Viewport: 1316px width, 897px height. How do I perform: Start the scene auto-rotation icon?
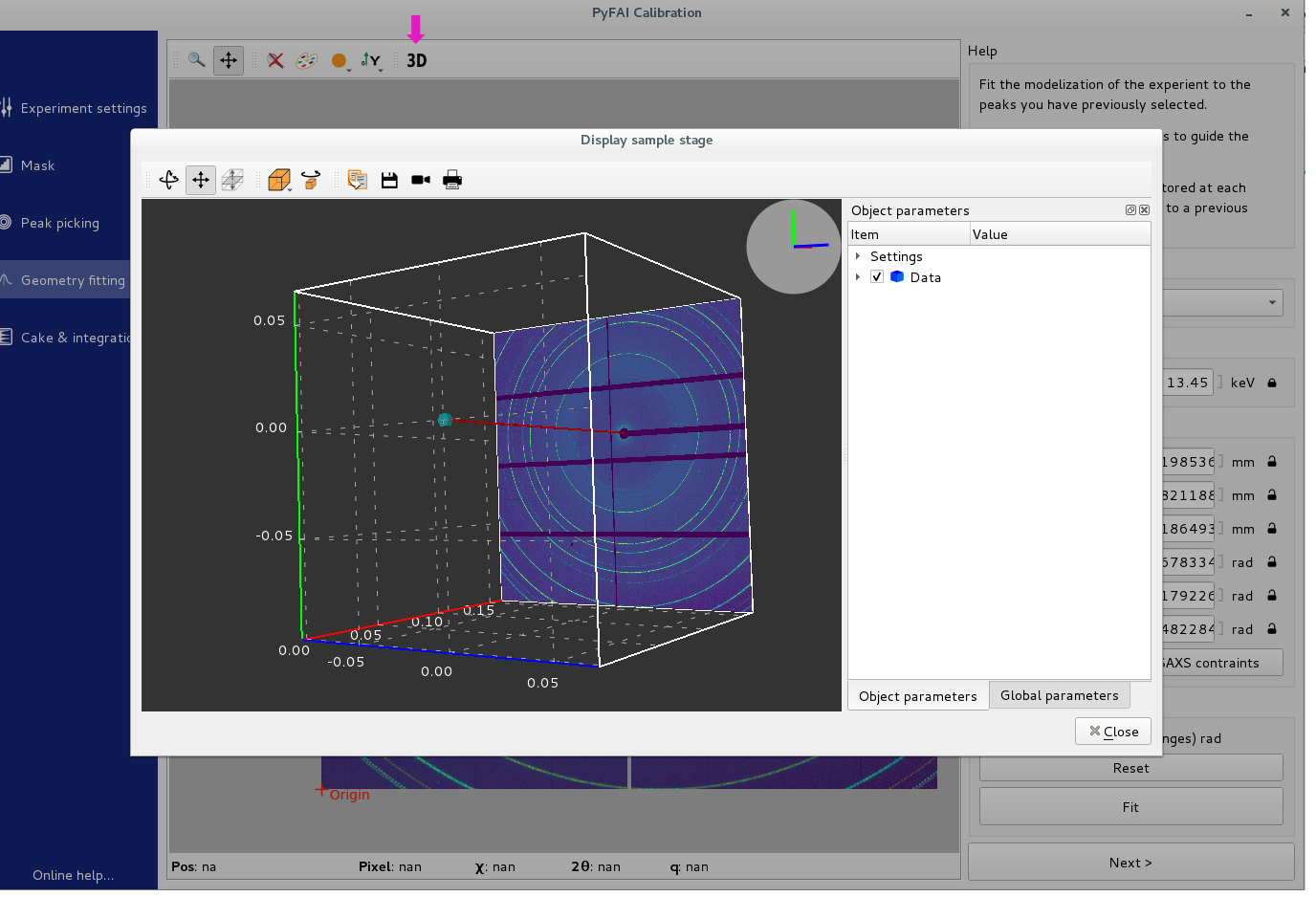(x=311, y=180)
